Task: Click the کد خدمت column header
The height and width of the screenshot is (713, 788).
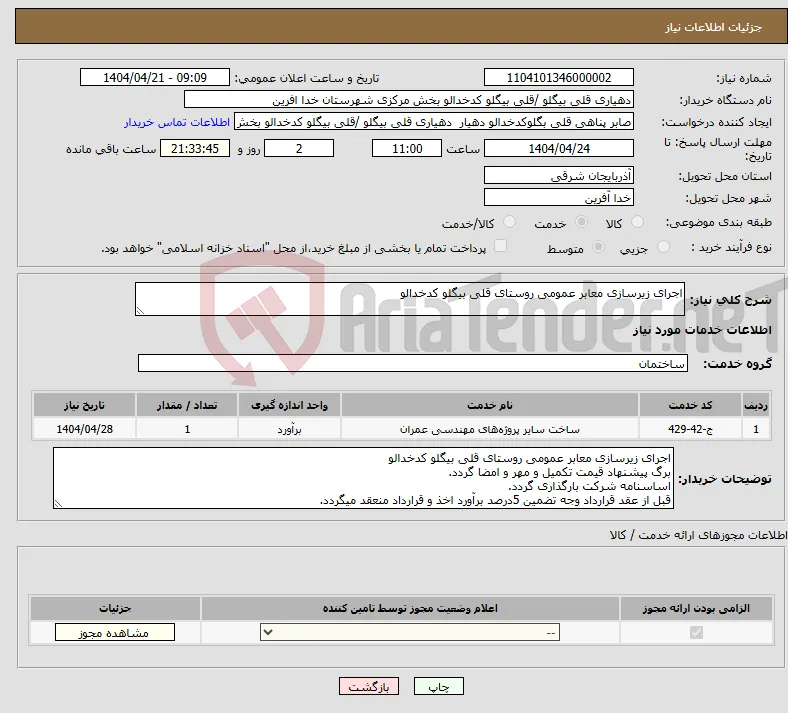Action: point(691,405)
